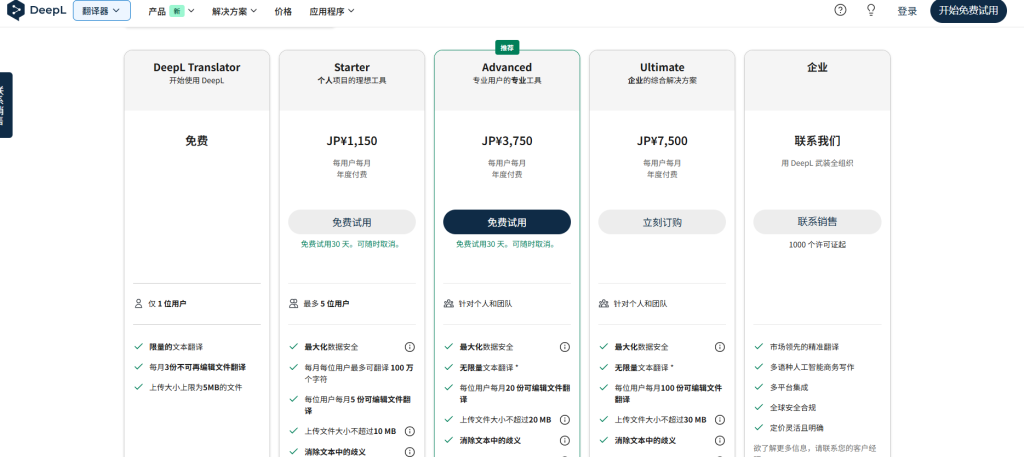This screenshot has height=457, width=1024.
Task: Click the DeepL Translator plan title
Action: tap(197, 67)
